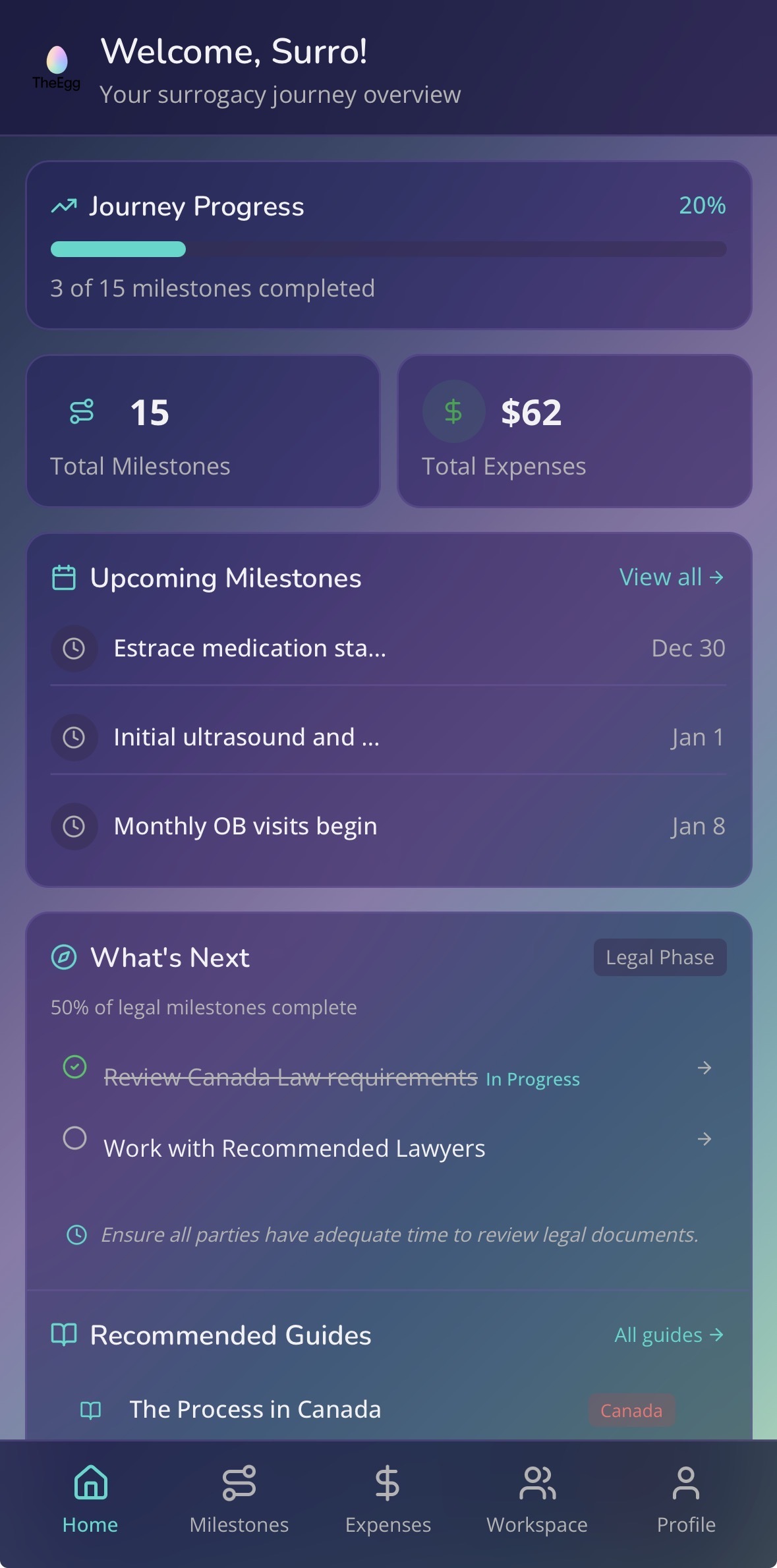Open the All guides link
Viewport: 777px width, 1568px height.
(668, 1335)
